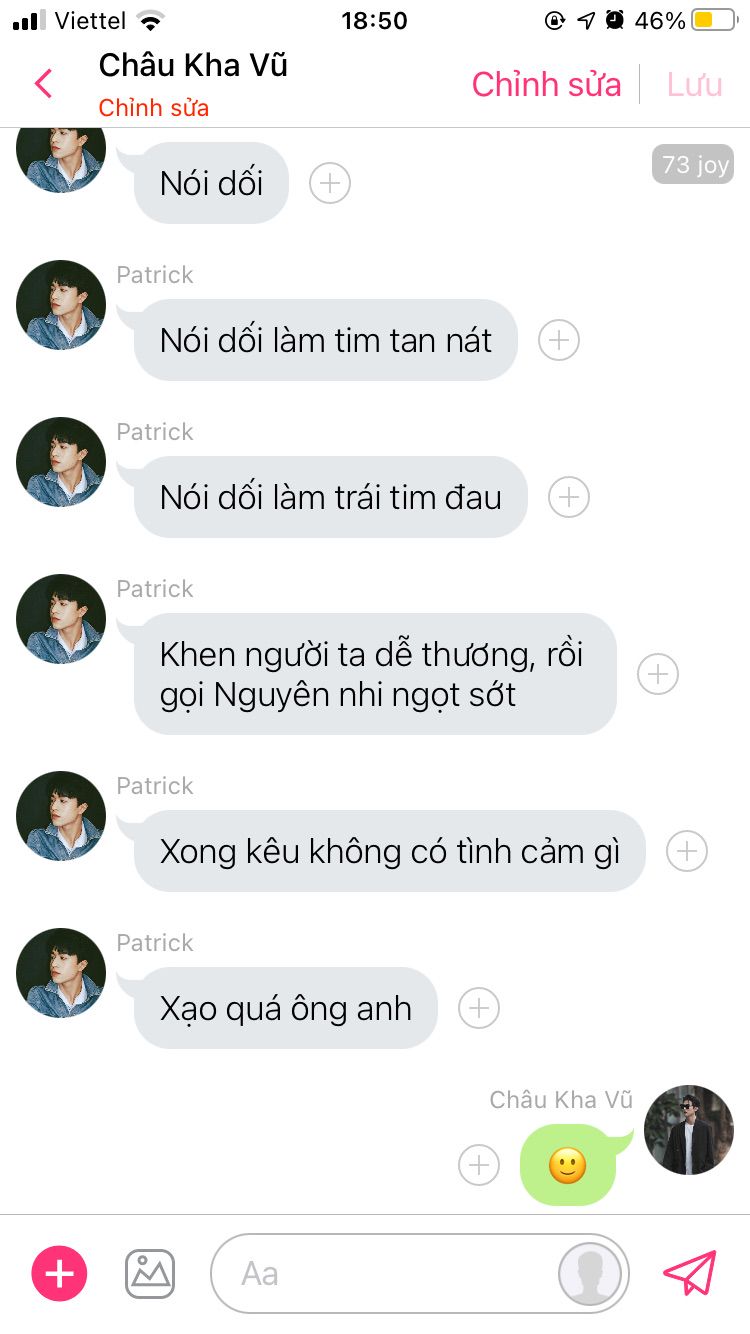
Task: Tap the pink 'Chỉnh sửa' header button
Action: click(547, 85)
